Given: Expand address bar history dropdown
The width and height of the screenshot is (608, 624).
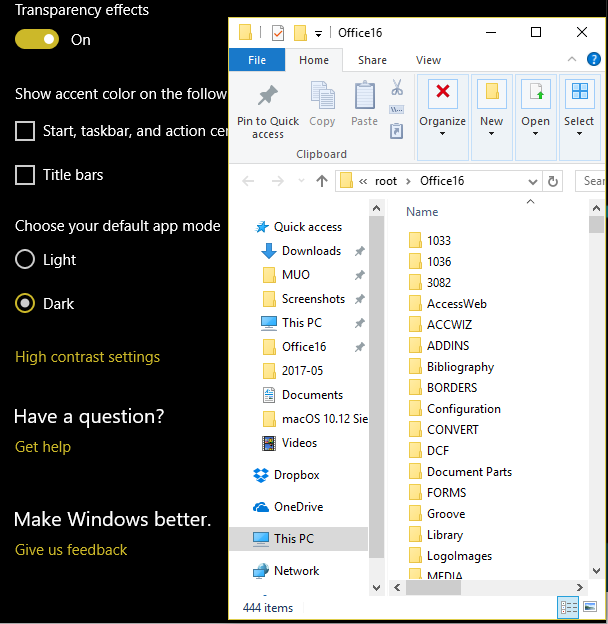Looking at the screenshot, I should (532, 182).
